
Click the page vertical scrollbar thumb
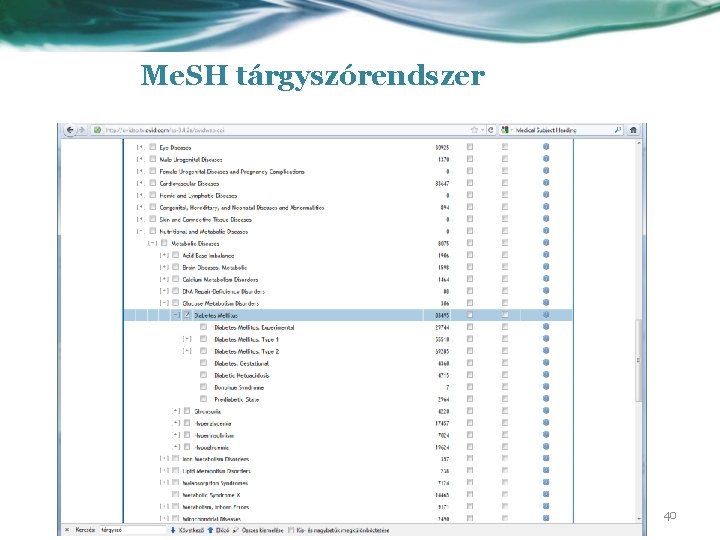pyautogui.click(x=638, y=360)
